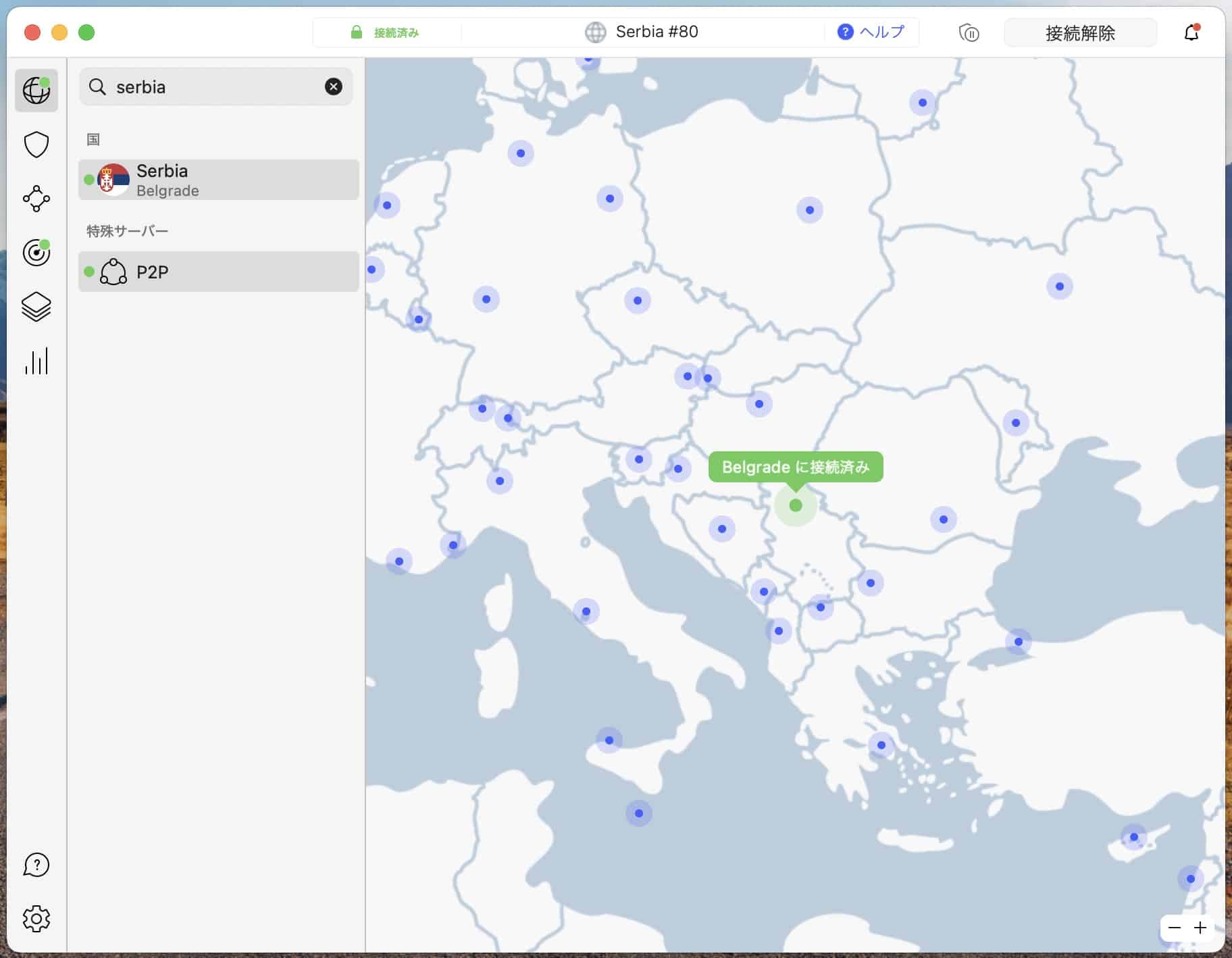Open the notifications bell icon

coord(1191,32)
